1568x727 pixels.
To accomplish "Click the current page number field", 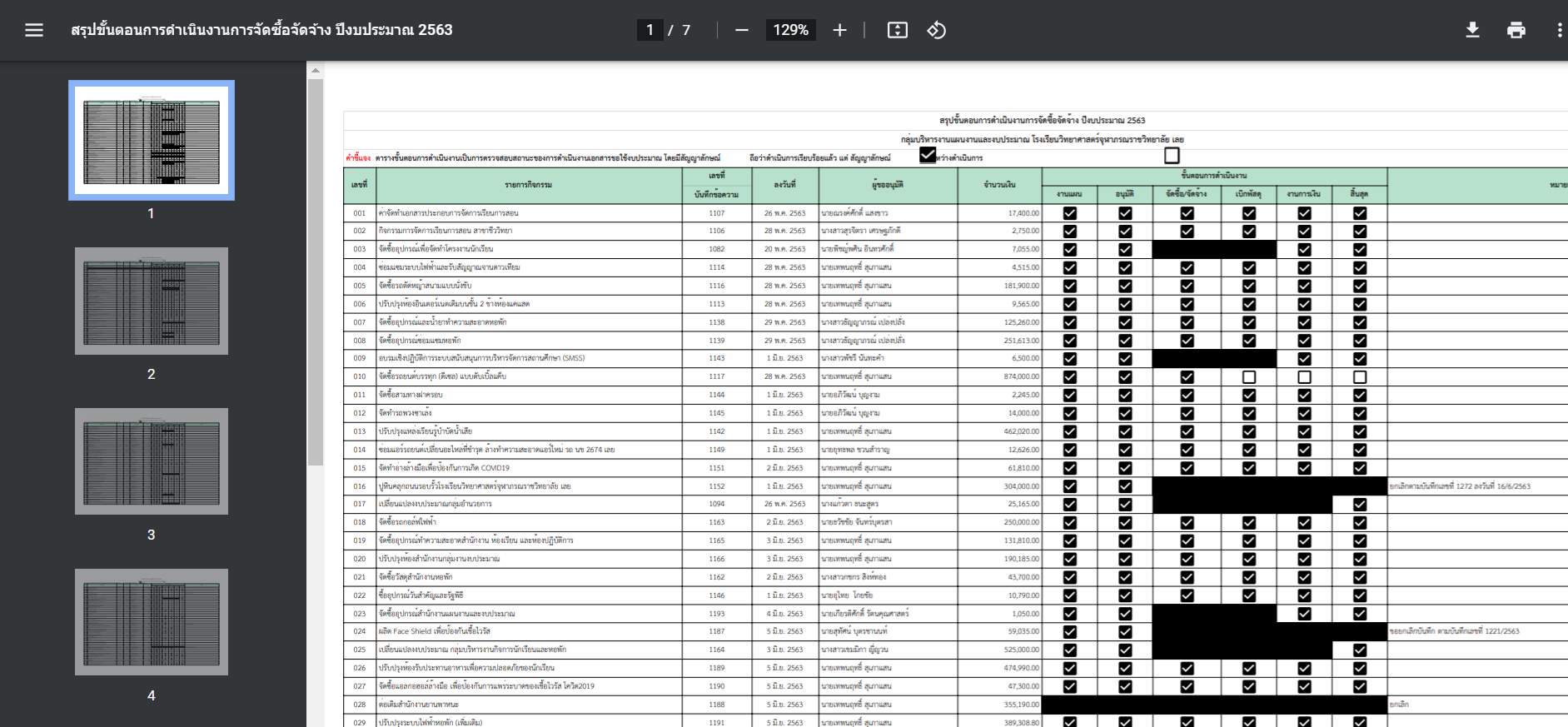I will (x=650, y=30).
